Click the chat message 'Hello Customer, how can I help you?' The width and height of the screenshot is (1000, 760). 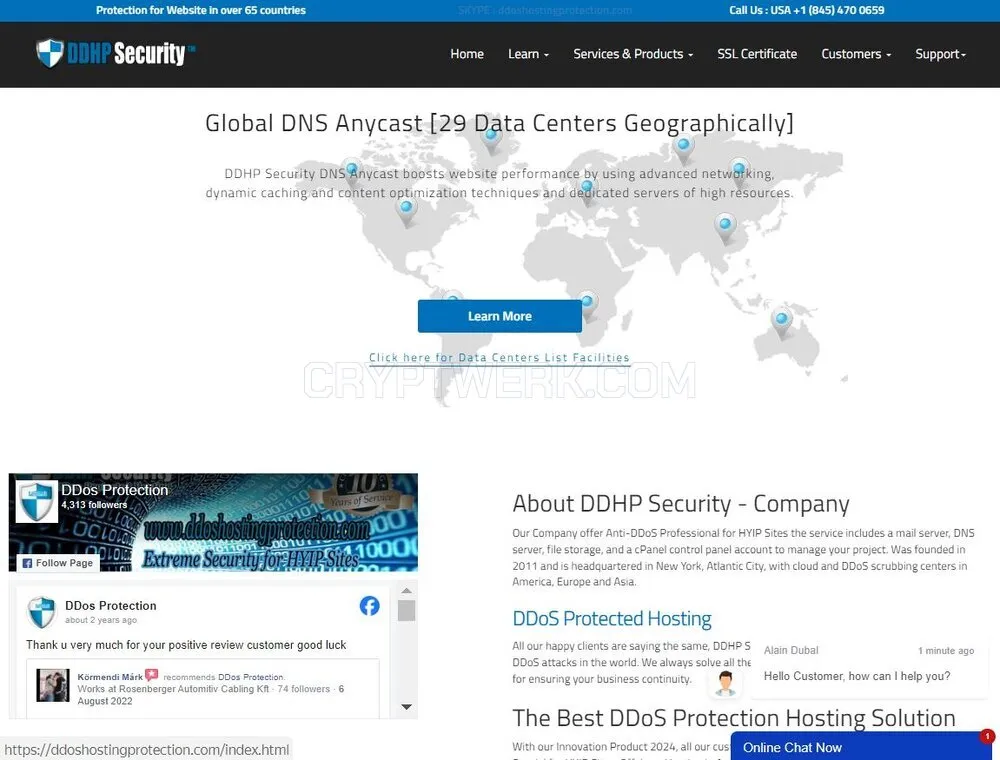coord(857,676)
